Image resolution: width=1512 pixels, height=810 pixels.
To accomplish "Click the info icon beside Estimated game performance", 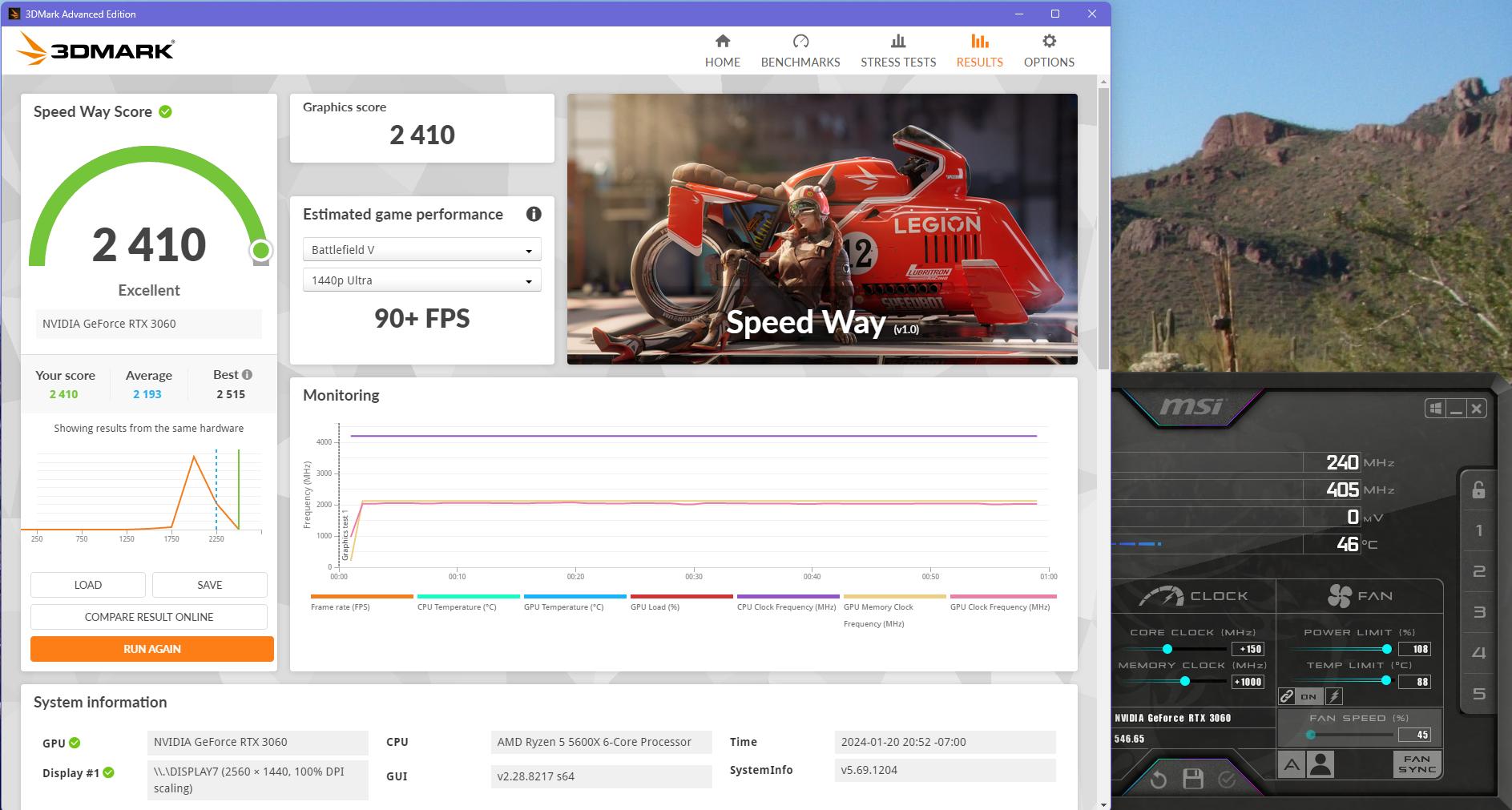I will 534,214.
